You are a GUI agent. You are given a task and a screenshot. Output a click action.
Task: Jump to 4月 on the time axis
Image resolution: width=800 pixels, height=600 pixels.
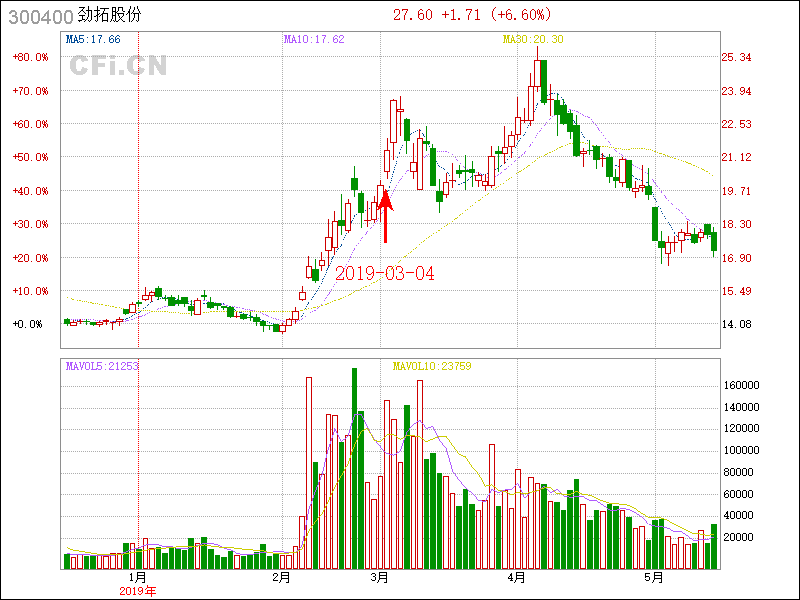[517, 578]
